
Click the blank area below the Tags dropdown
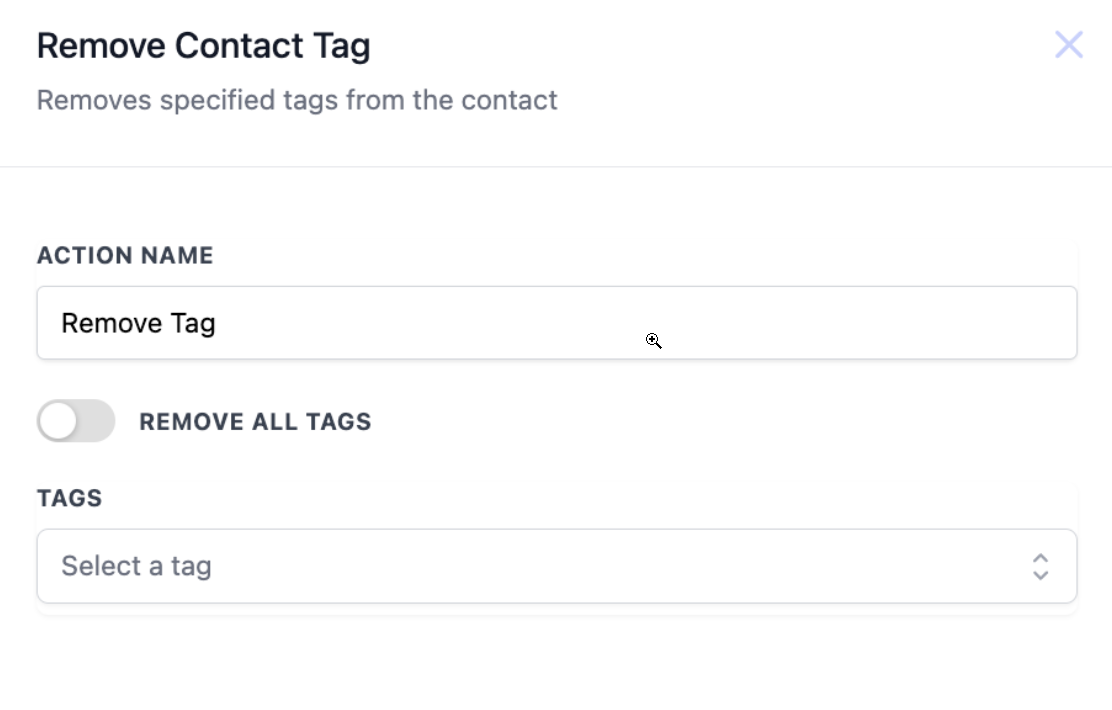click(x=556, y=660)
